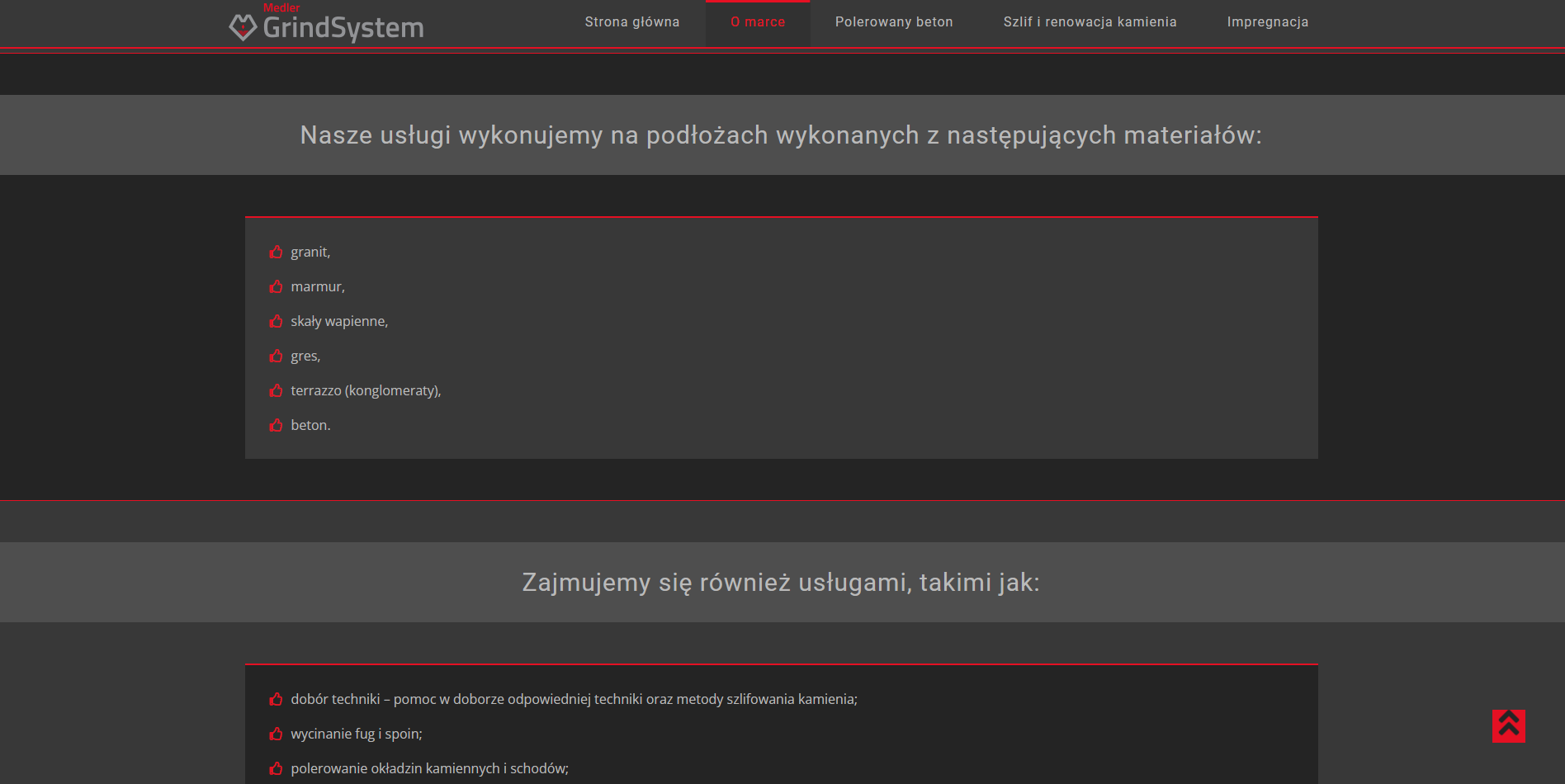
Task: Click the thumbs-up icon beside gres
Action: click(276, 356)
